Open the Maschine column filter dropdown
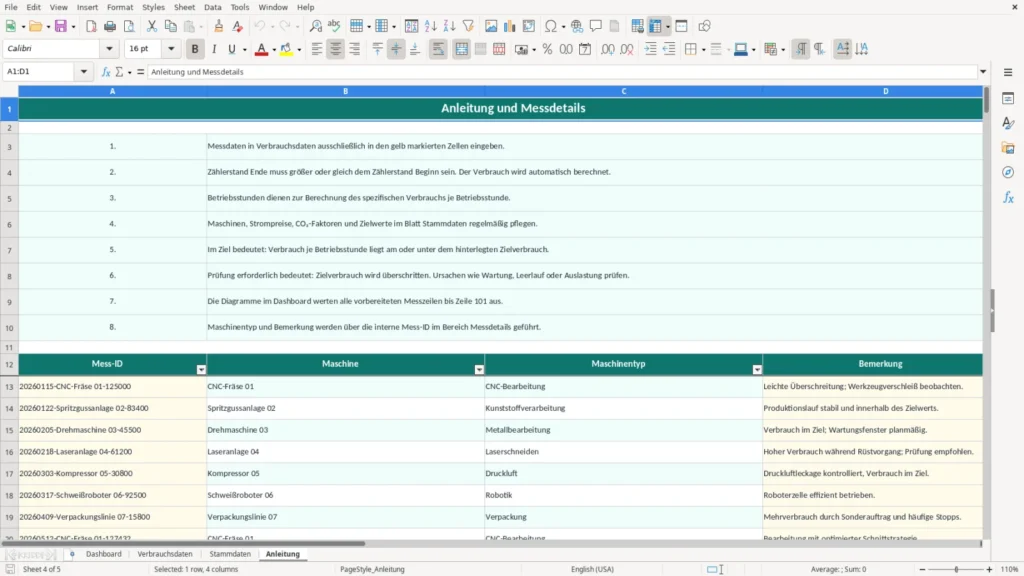This screenshot has width=1024, height=576. [x=479, y=370]
